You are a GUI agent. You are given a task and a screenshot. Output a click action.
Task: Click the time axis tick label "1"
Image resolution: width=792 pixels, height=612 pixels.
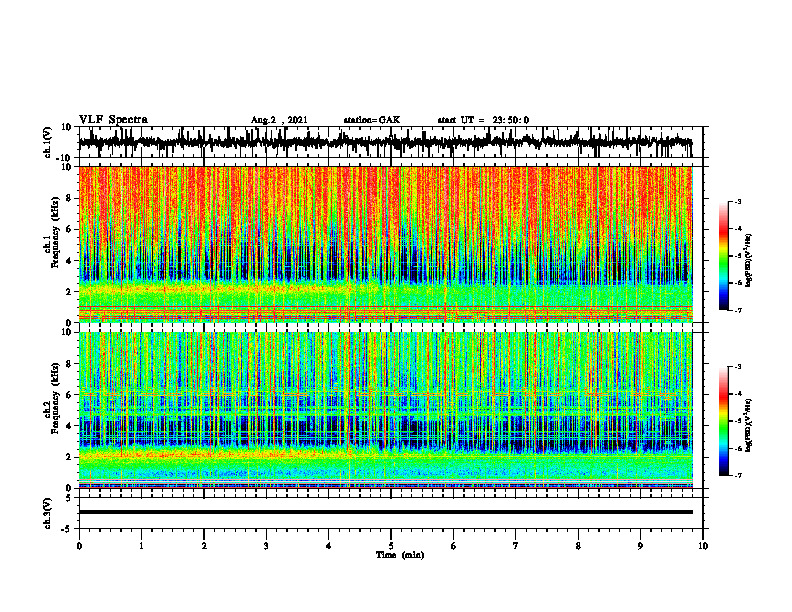point(141,546)
